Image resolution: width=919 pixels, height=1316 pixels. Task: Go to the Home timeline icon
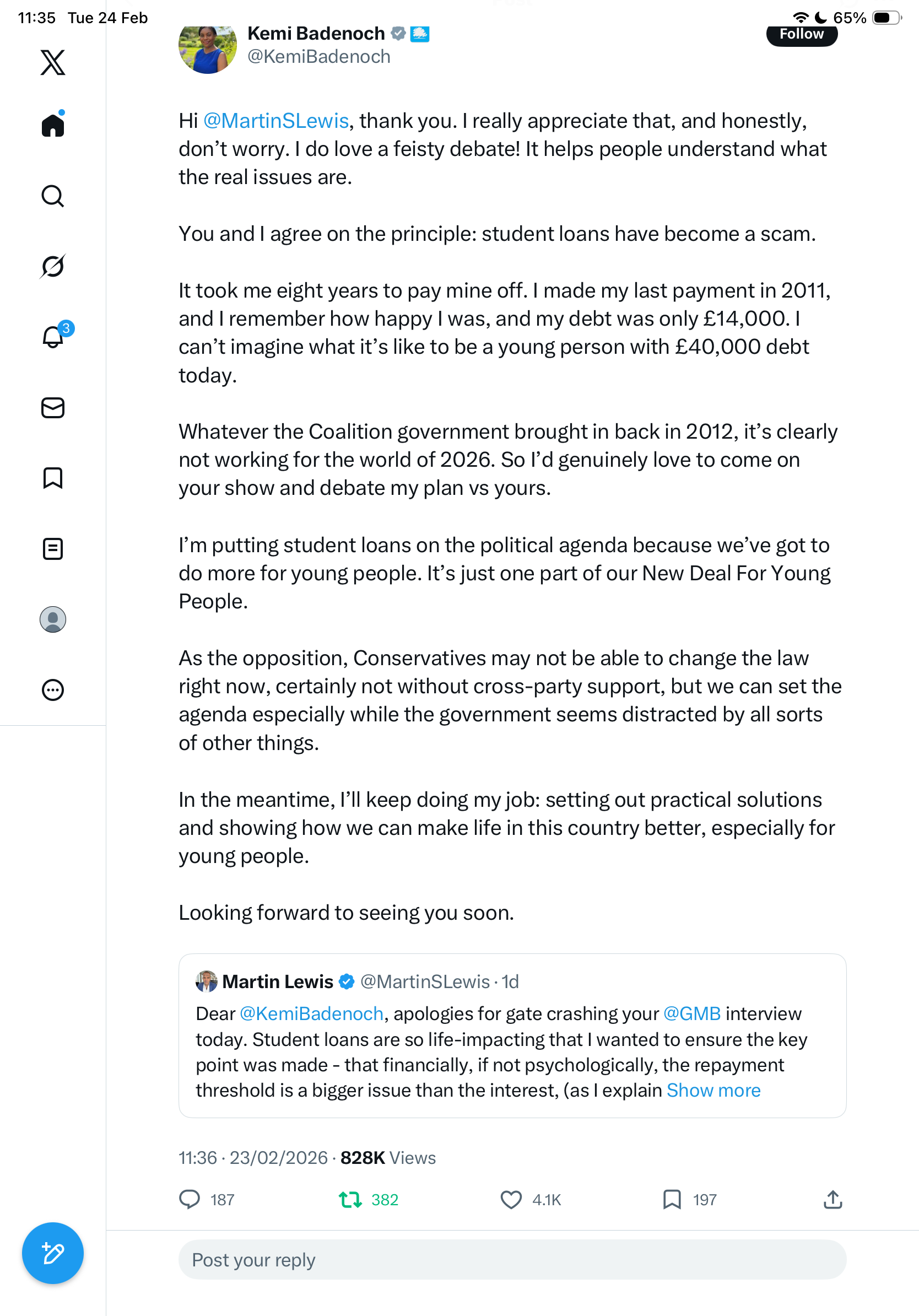(x=53, y=125)
